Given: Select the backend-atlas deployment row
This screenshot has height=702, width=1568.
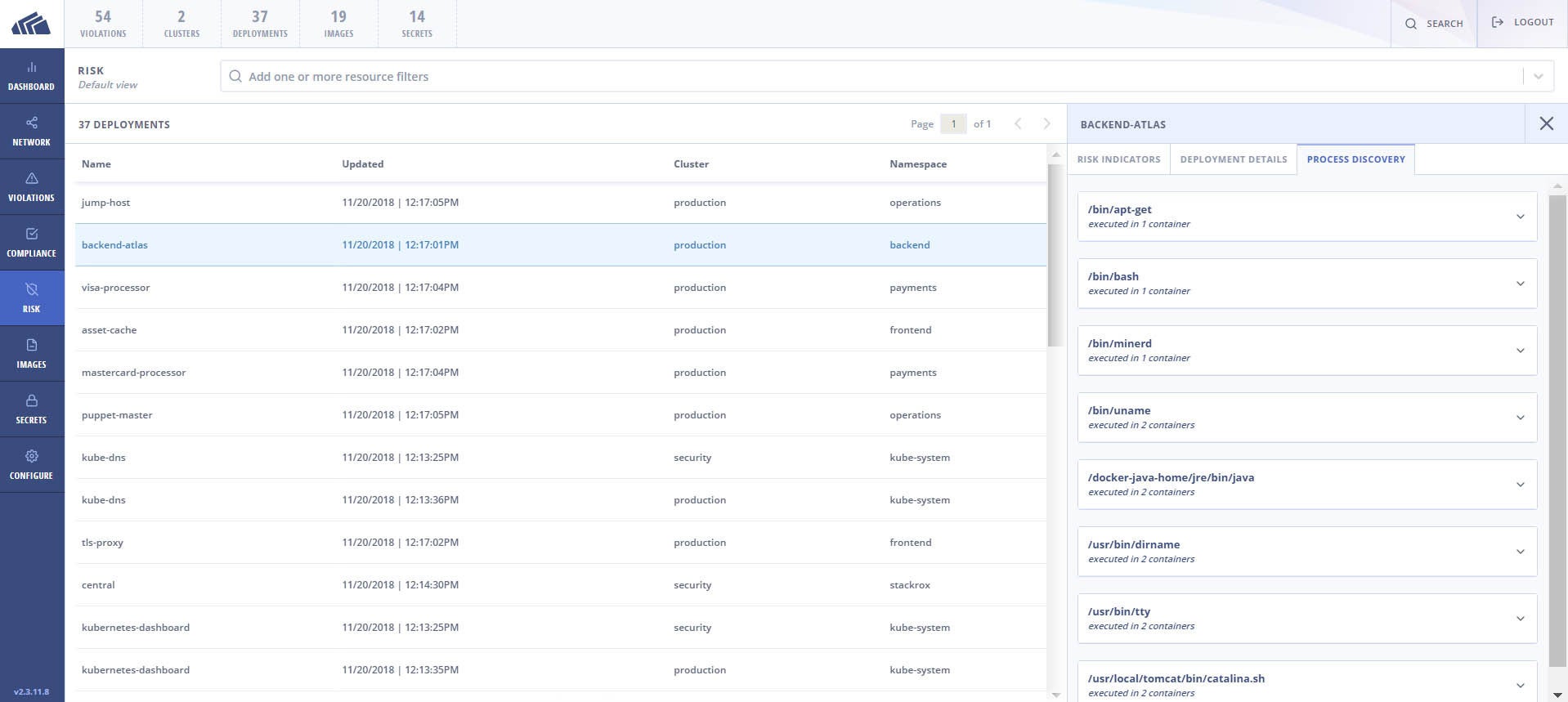Looking at the screenshot, I should (561, 245).
